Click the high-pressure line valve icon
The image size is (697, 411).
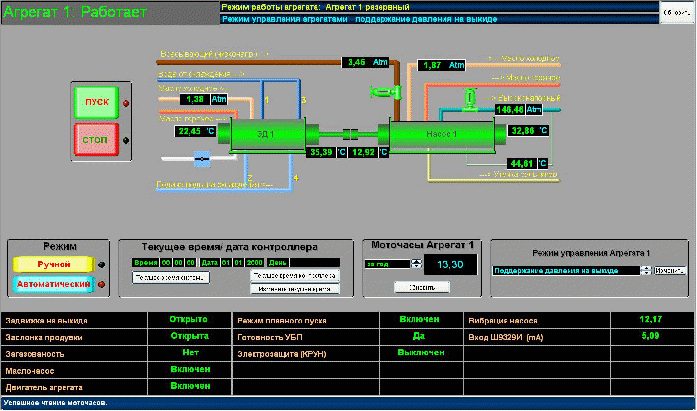pos(469,99)
